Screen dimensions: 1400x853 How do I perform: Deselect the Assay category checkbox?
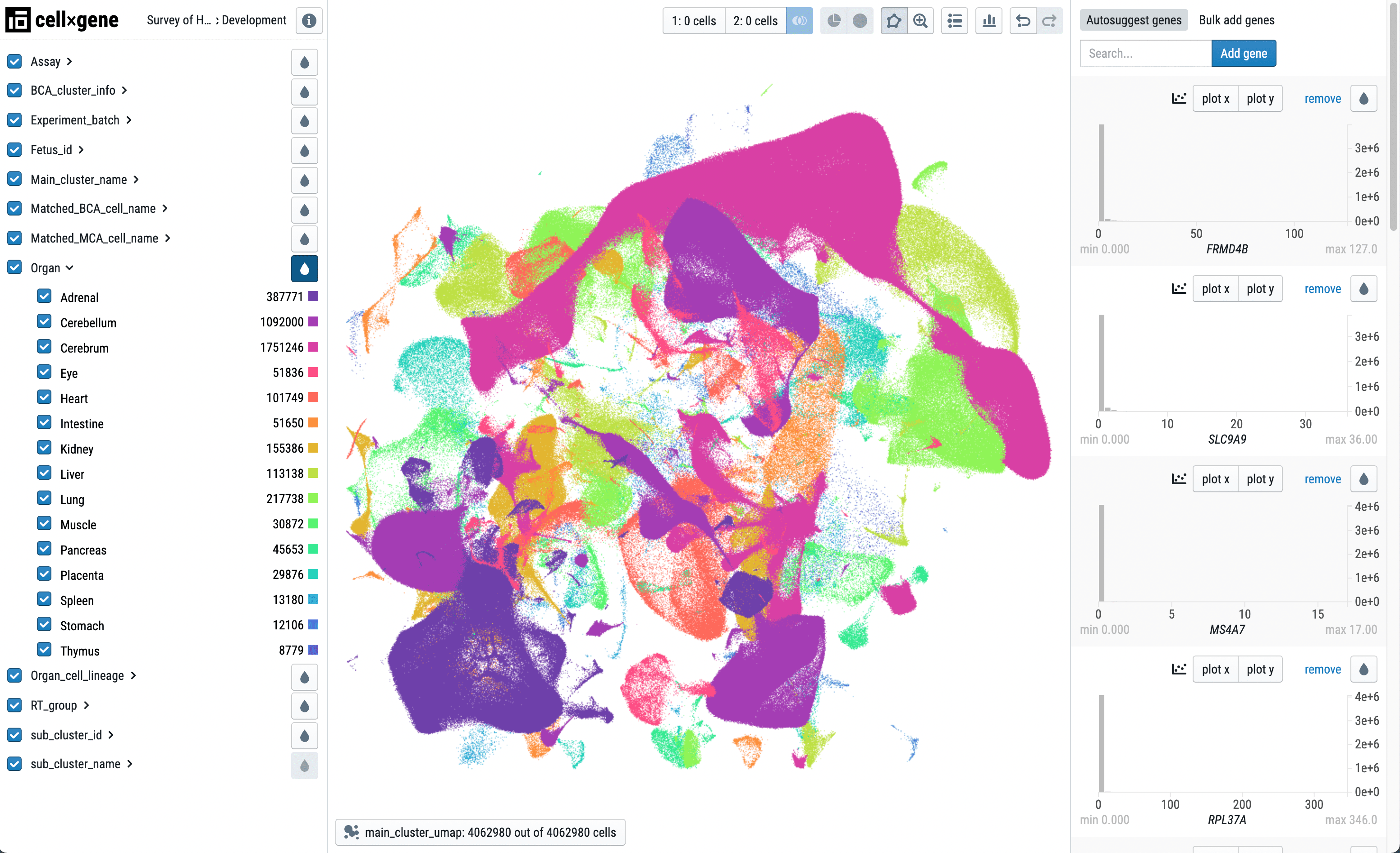[14, 61]
